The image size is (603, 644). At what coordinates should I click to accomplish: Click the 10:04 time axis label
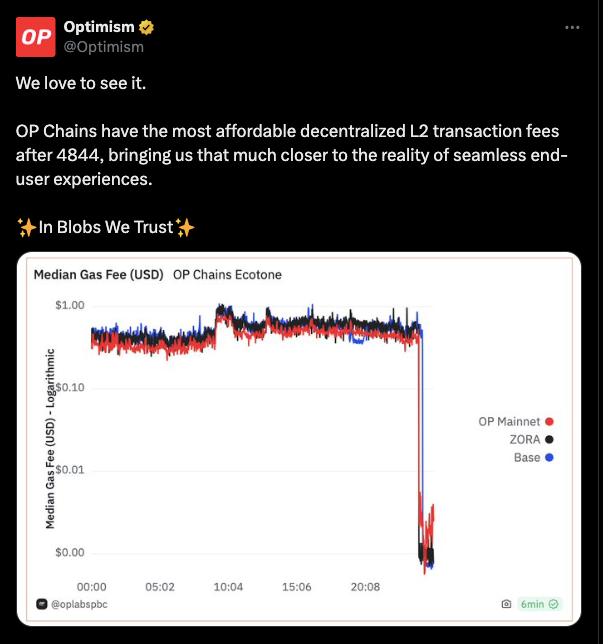click(228, 587)
